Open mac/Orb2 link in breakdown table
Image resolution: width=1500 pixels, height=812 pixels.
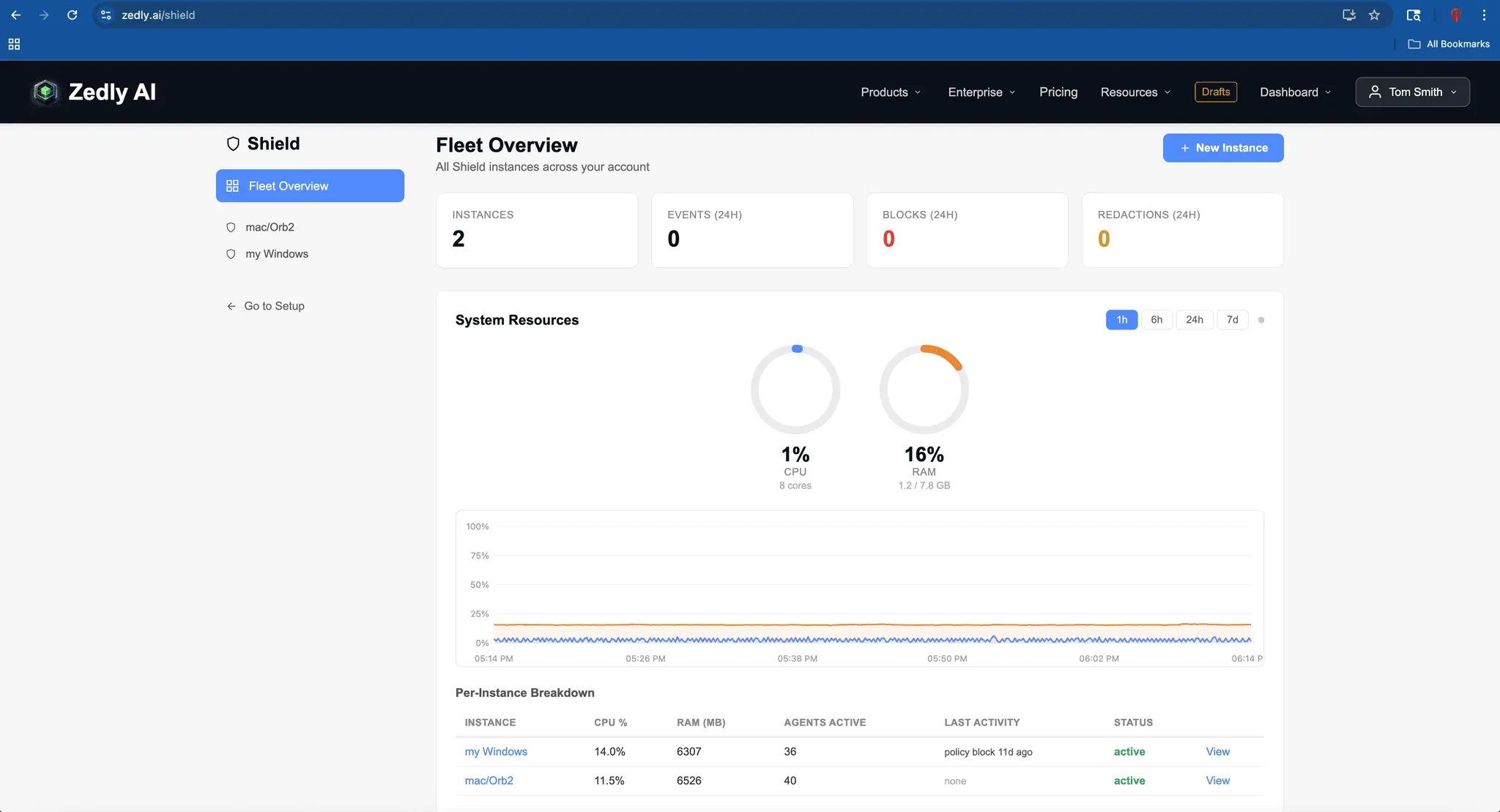(489, 781)
